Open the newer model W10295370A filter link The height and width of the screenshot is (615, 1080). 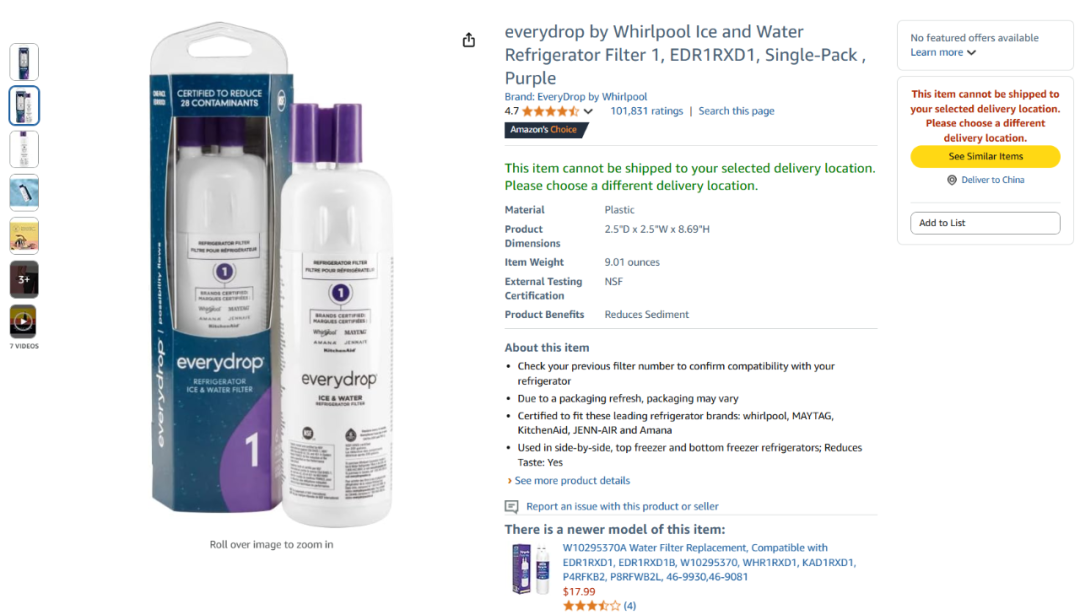point(709,562)
